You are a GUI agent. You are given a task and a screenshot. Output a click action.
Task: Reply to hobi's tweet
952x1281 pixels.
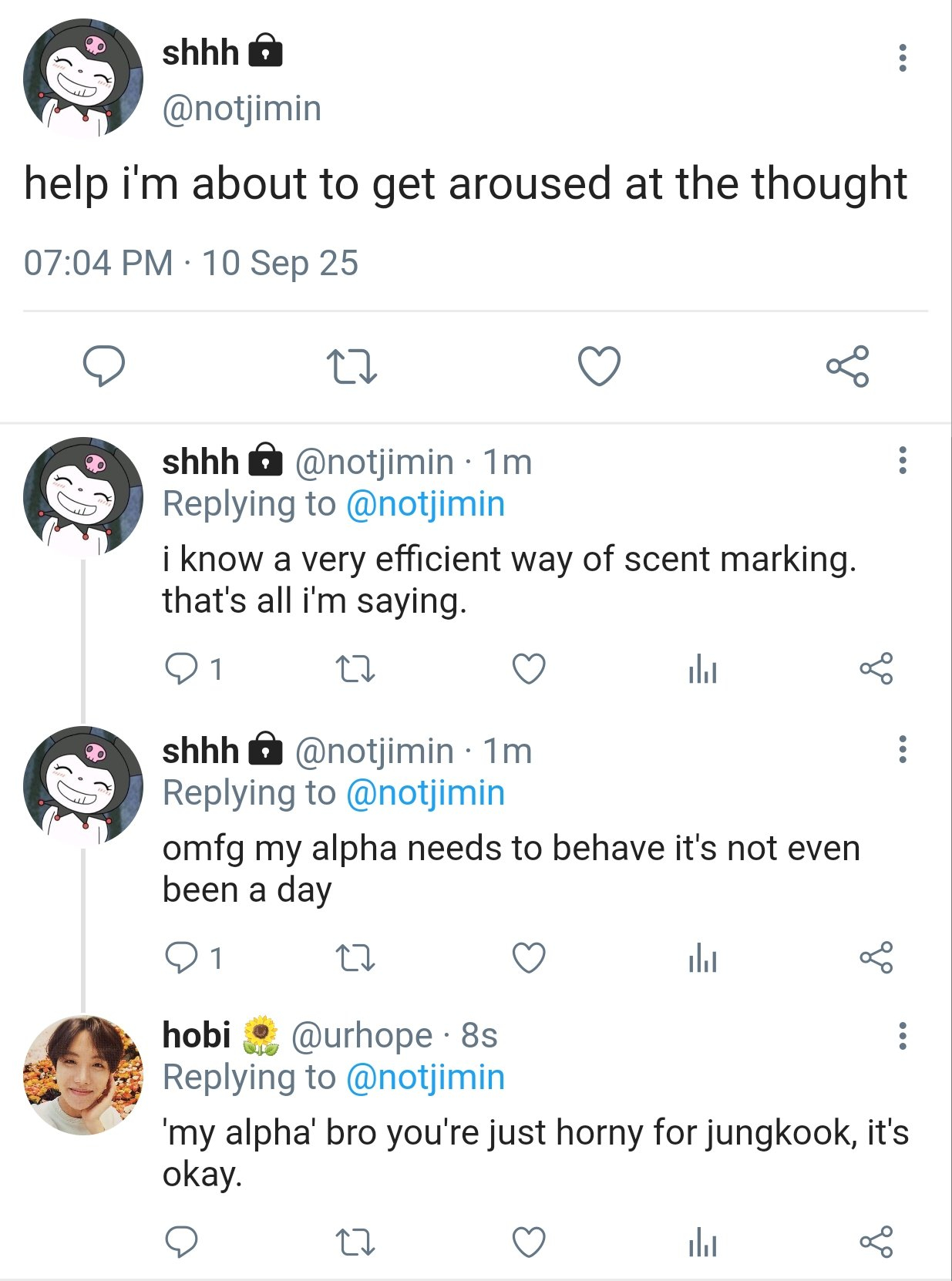(182, 1242)
